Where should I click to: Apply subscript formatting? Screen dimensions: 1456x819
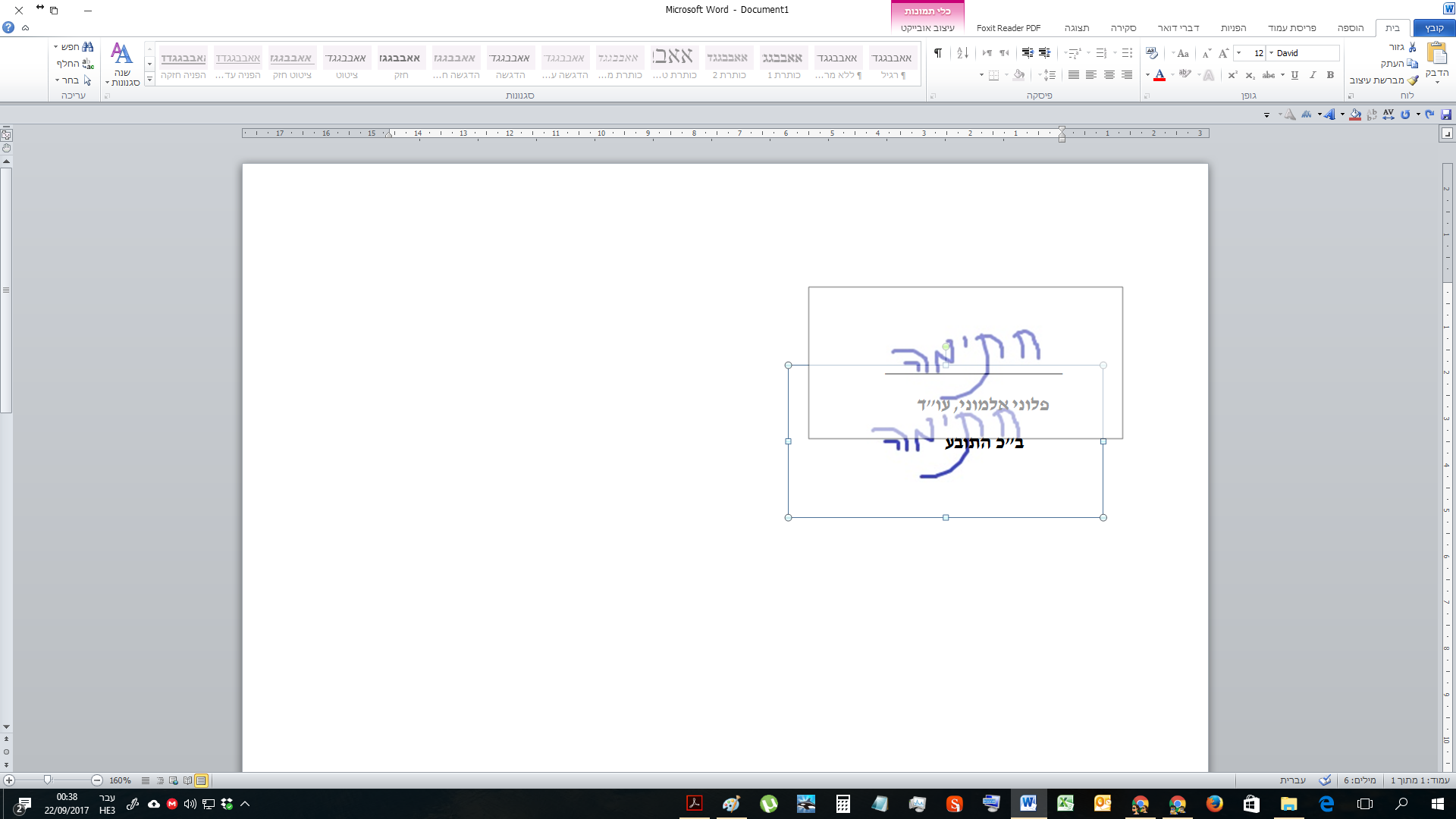tap(1250, 75)
